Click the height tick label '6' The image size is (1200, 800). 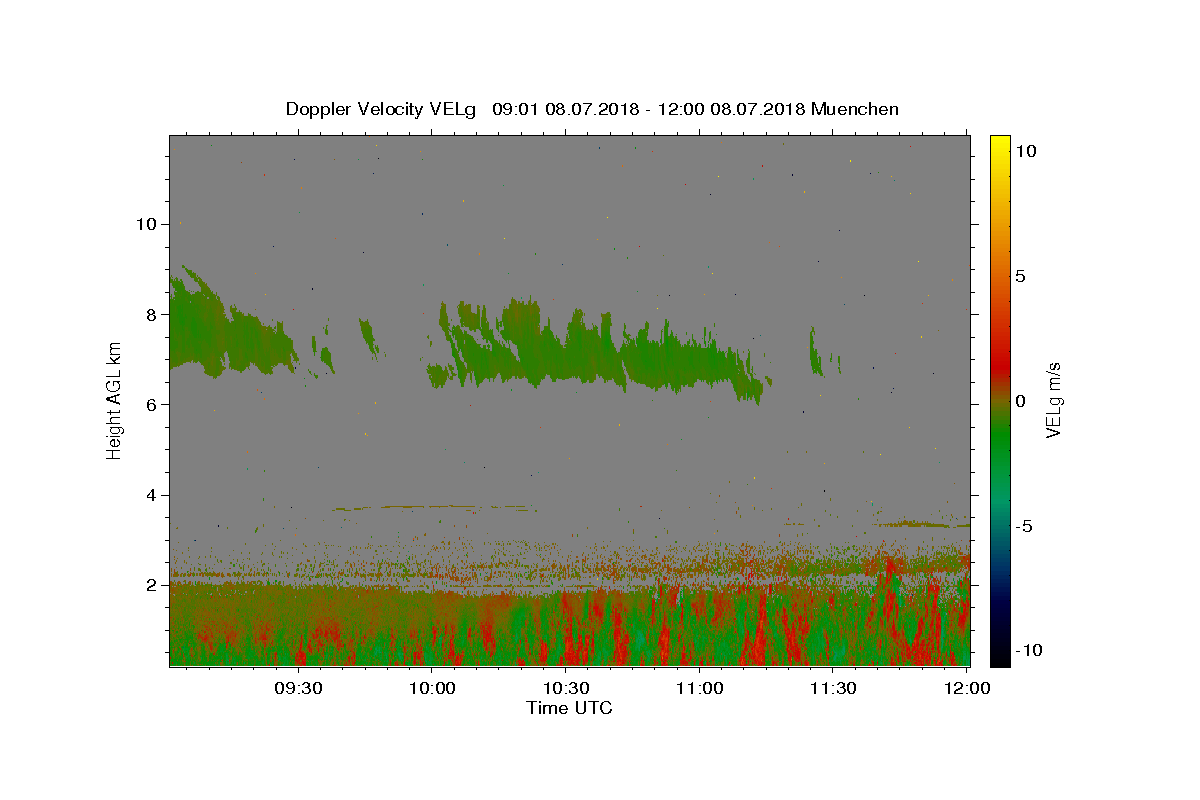[151, 404]
